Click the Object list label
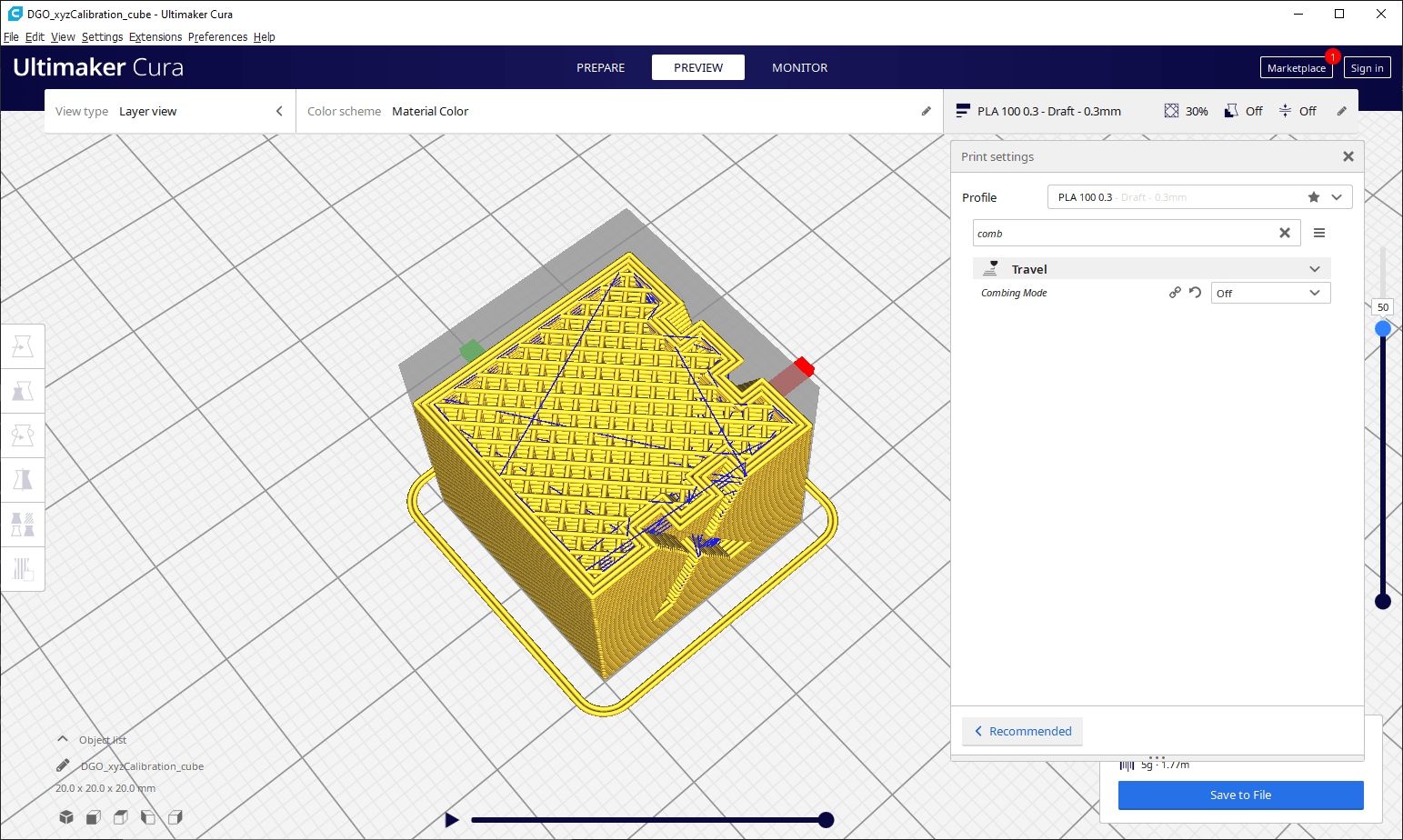 point(103,740)
